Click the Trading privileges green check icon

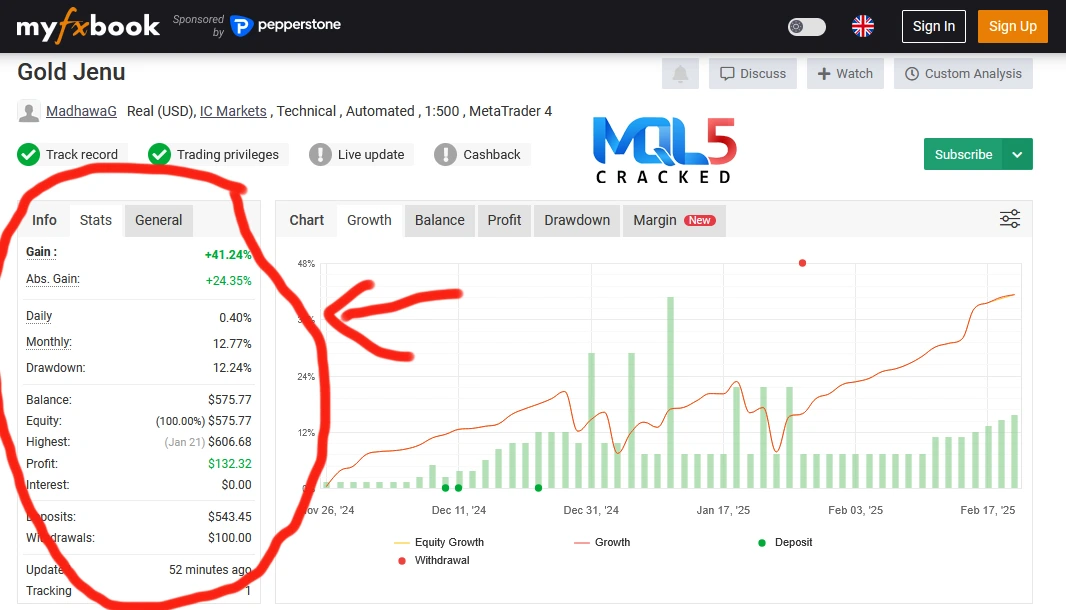[x=159, y=154]
